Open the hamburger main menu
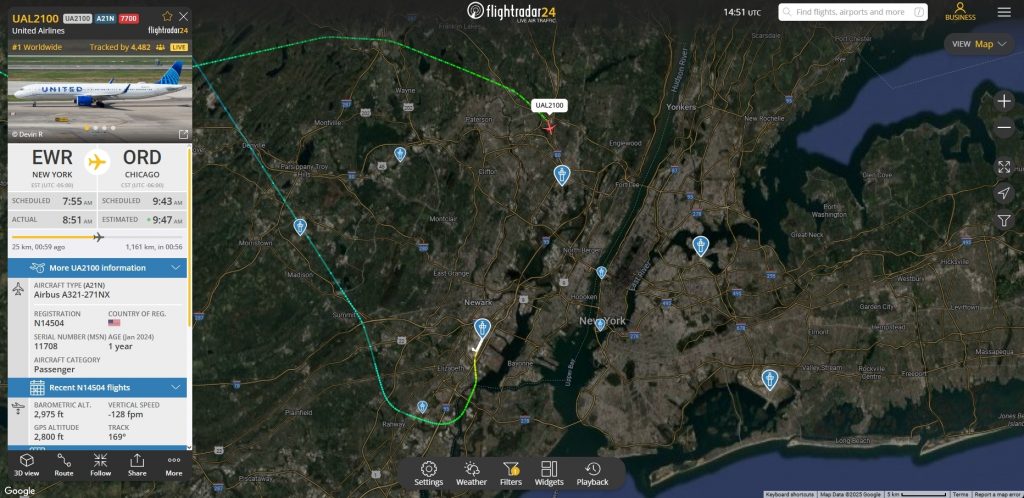 (x=1004, y=12)
